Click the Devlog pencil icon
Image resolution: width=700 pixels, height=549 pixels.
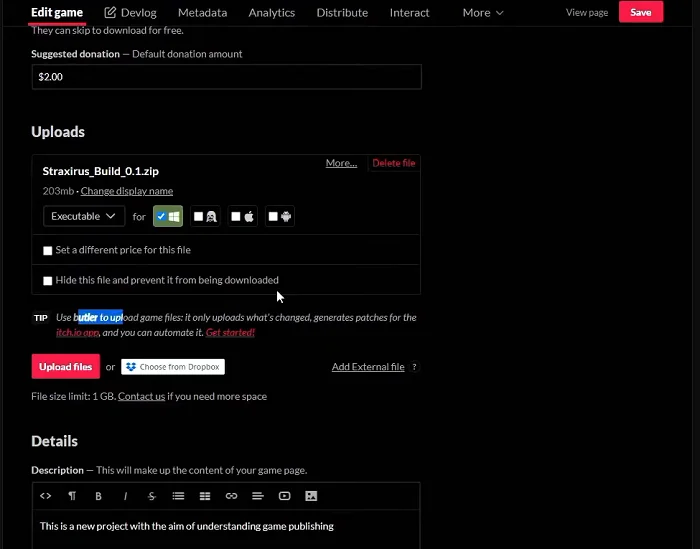click(x=110, y=12)
